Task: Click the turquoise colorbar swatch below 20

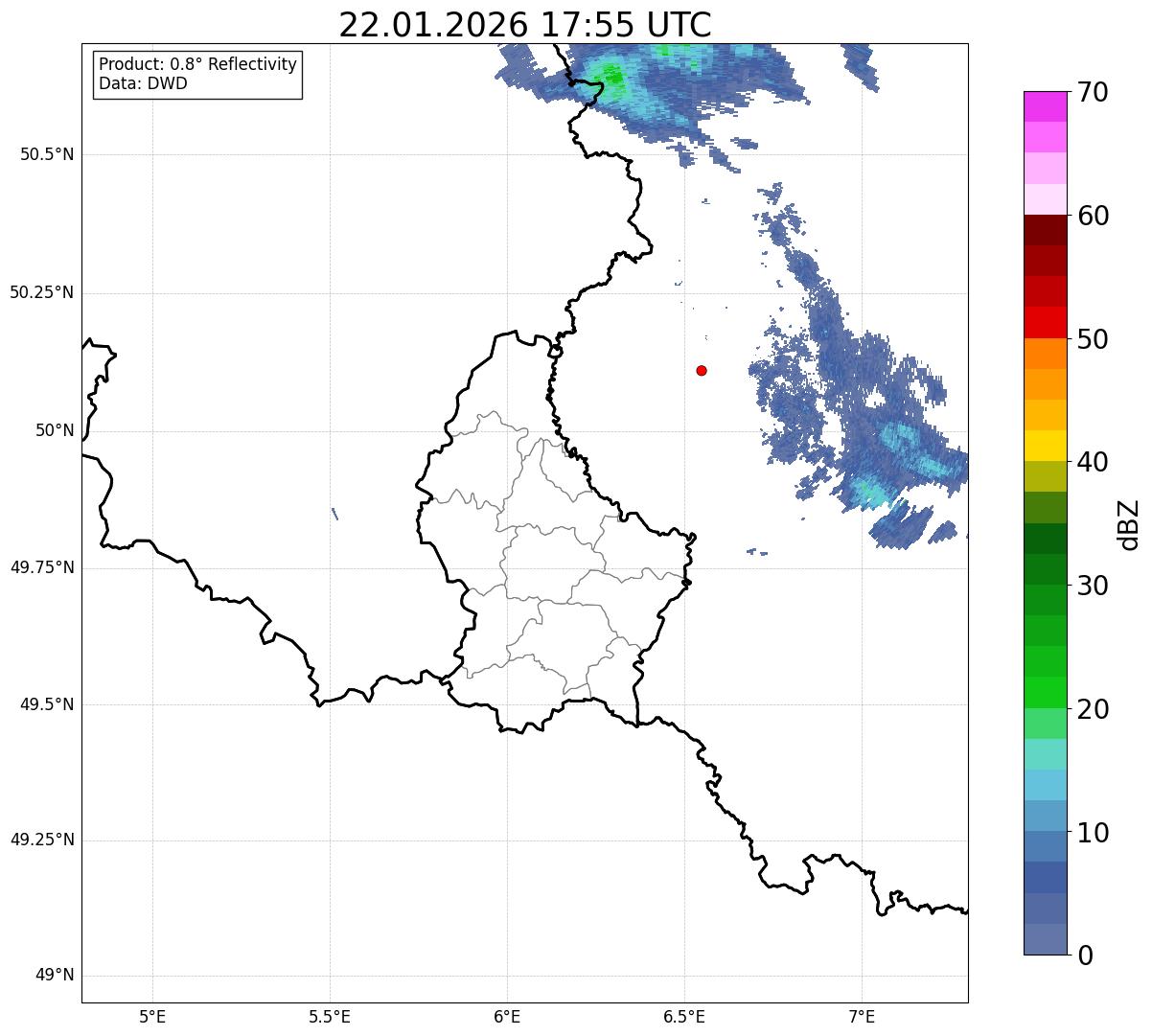Action: 1045,754
